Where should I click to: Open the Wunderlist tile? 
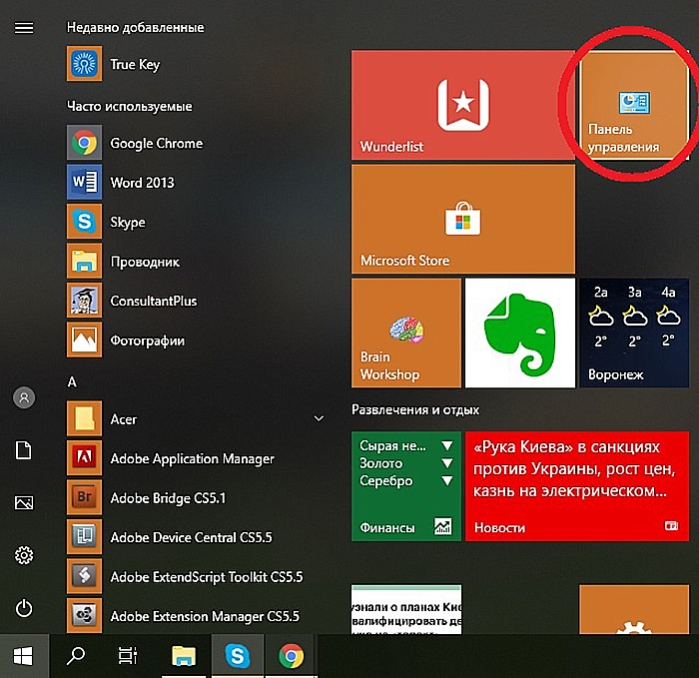click(463, 105)
